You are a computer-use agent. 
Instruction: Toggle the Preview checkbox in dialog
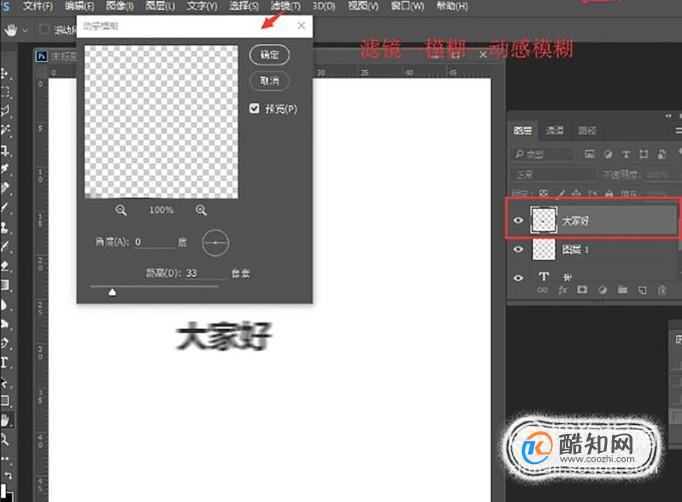tap(254, 108)
